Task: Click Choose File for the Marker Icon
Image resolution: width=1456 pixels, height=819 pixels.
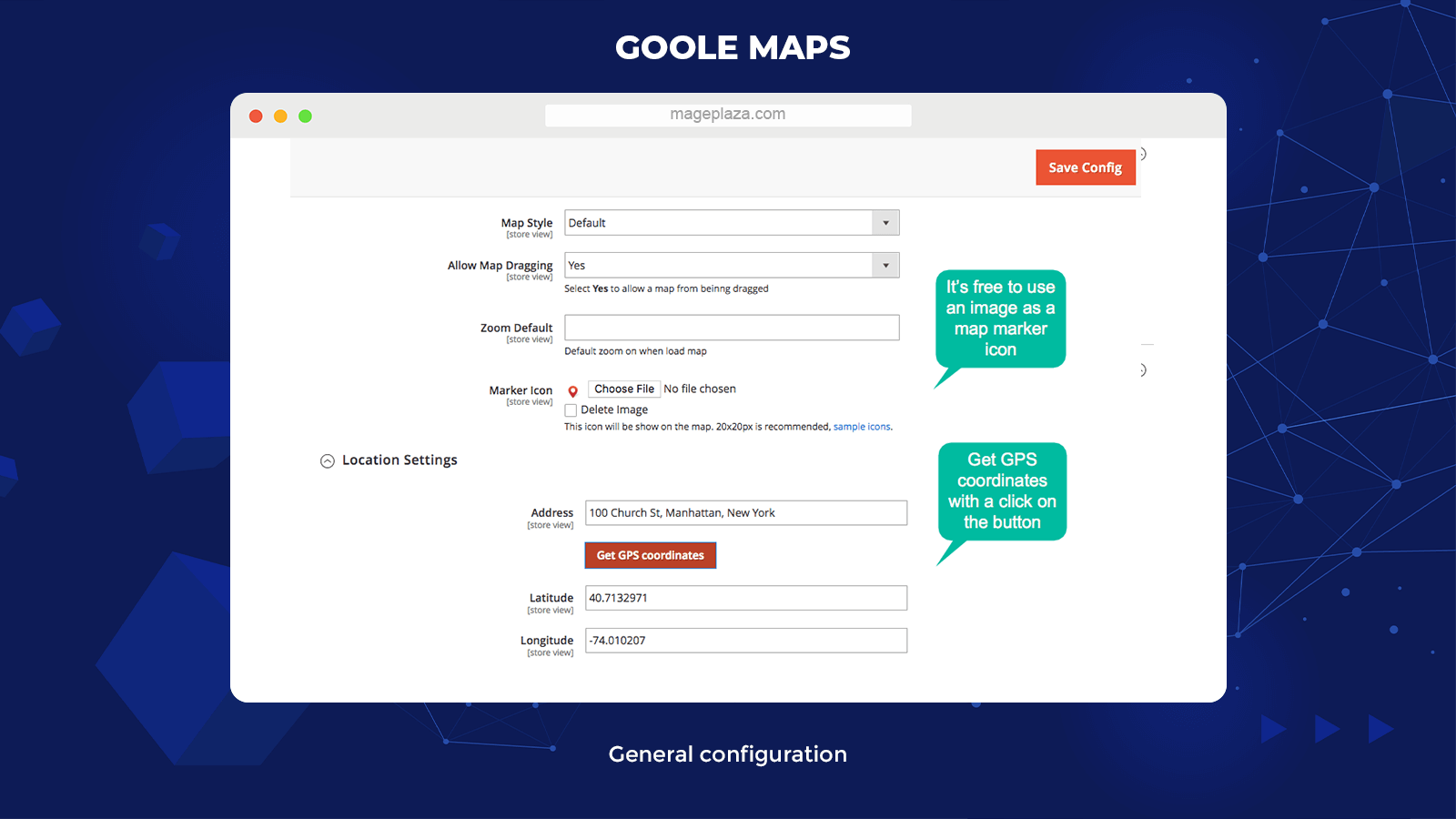Action: tap(623, 389)
